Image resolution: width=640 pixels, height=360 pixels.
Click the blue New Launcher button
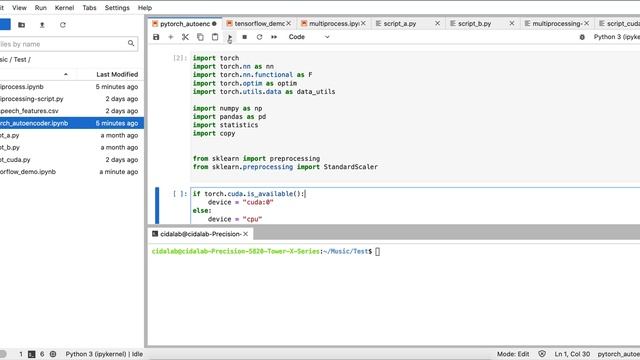point(5,24)
